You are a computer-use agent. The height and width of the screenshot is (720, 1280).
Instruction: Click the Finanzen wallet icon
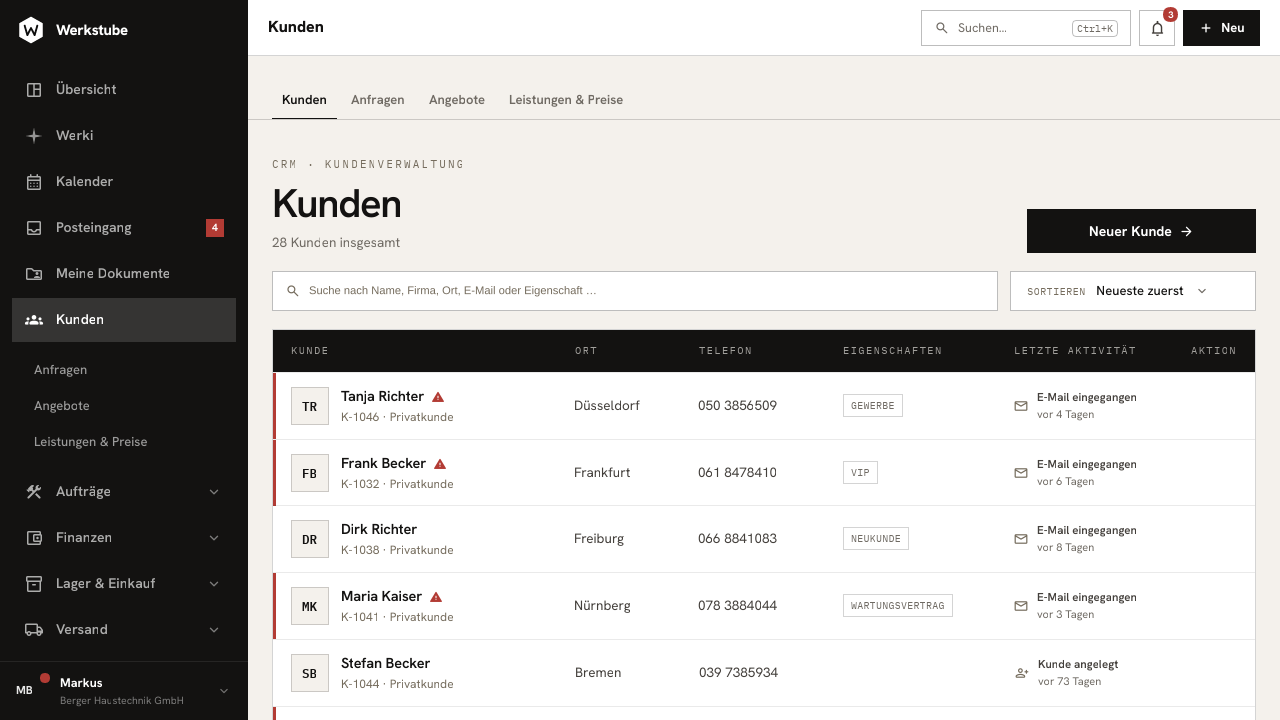click(x=34, y=538)
